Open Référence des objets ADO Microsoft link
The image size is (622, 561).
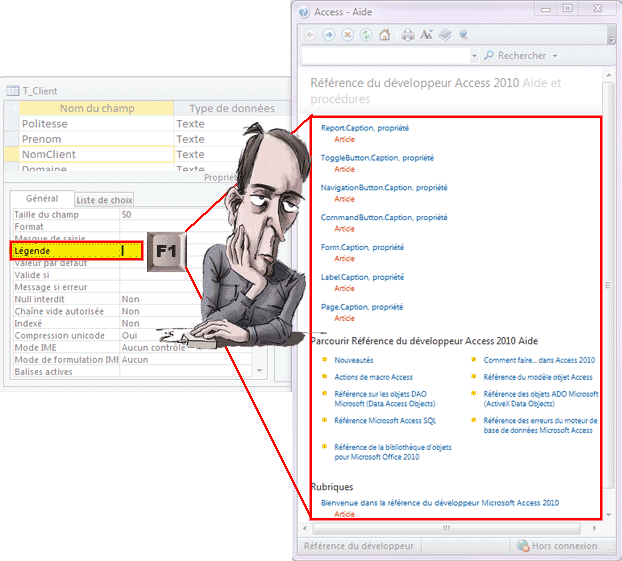[x=541, y=399]
